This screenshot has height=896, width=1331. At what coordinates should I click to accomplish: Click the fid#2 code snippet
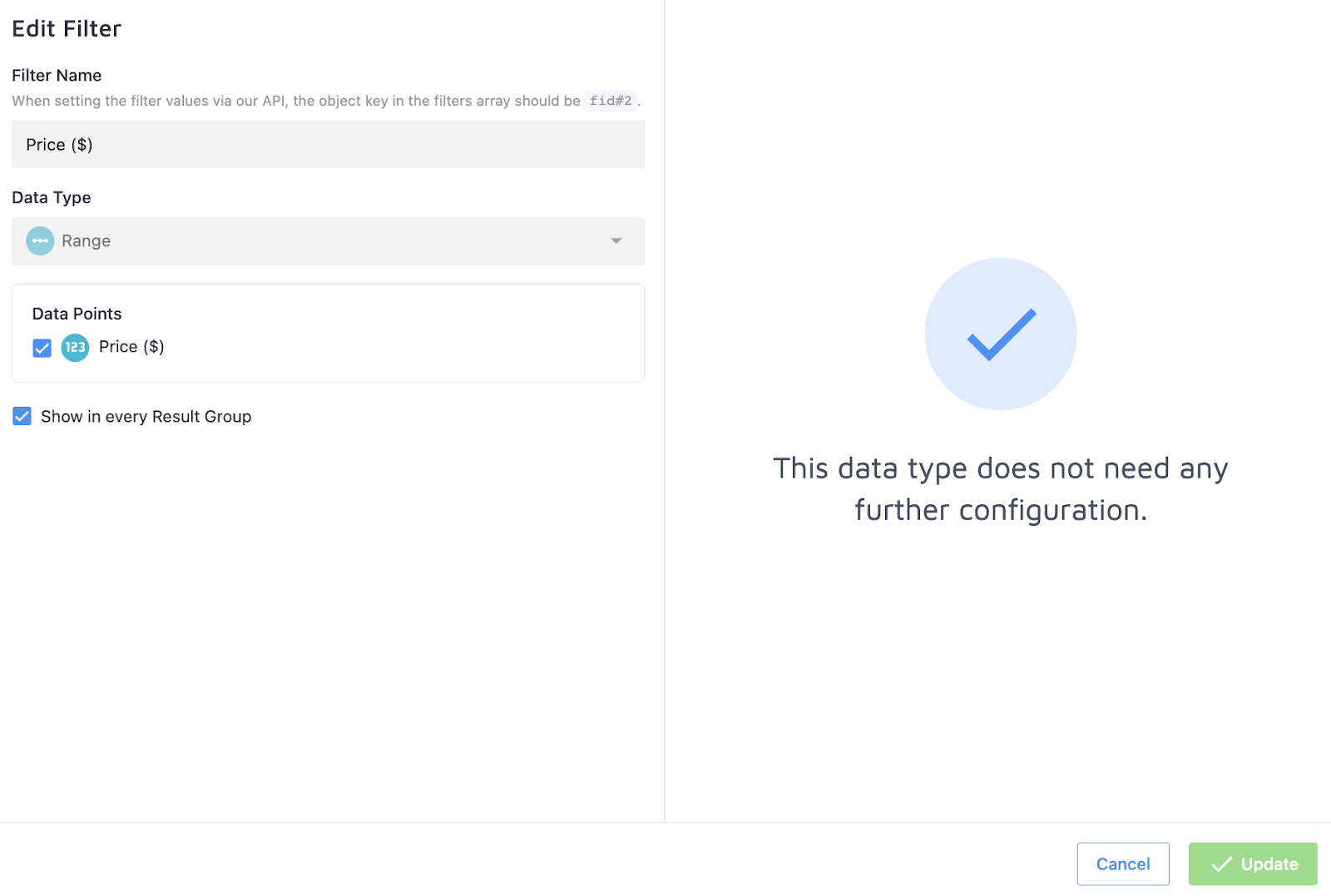611,101
